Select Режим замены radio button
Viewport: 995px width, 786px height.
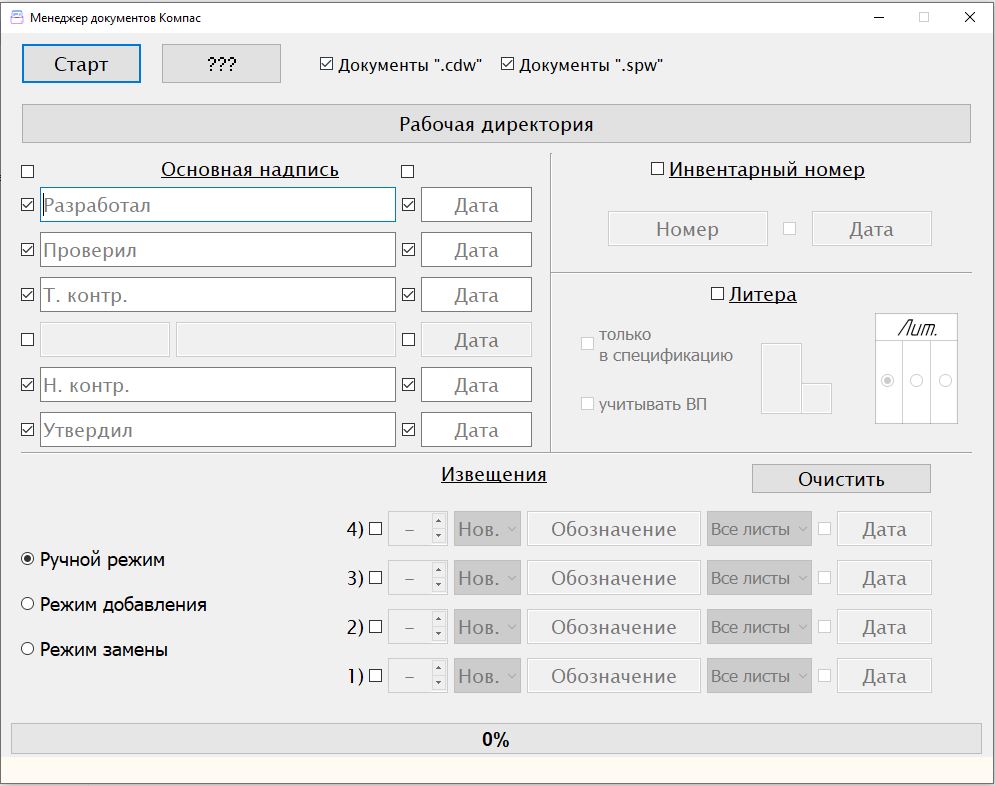pos(27,648)
